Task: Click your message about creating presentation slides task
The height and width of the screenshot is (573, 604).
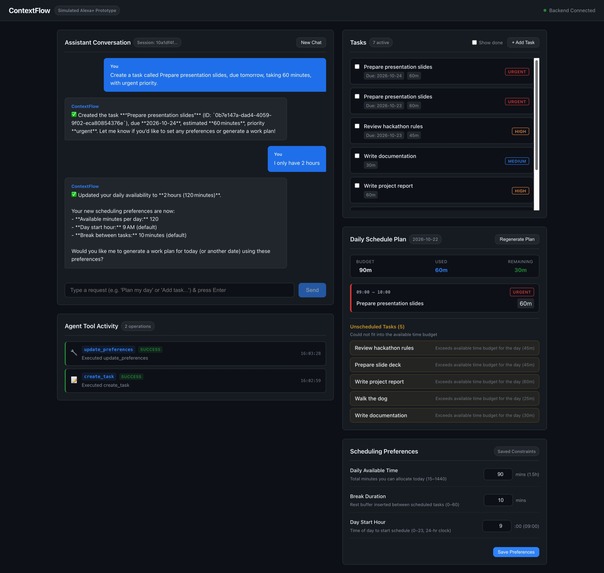Action: pyautogui.click(x=215, y=75)
